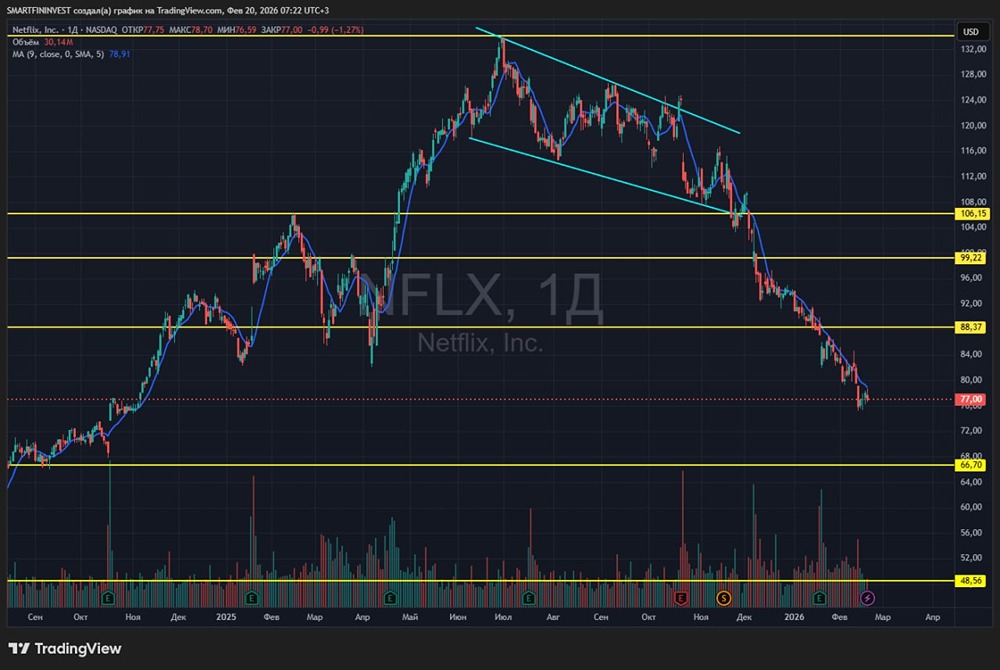1000x670 pixels.
Task: Click the −0,99 (−1,27%) change value
Action: (335, 29)
